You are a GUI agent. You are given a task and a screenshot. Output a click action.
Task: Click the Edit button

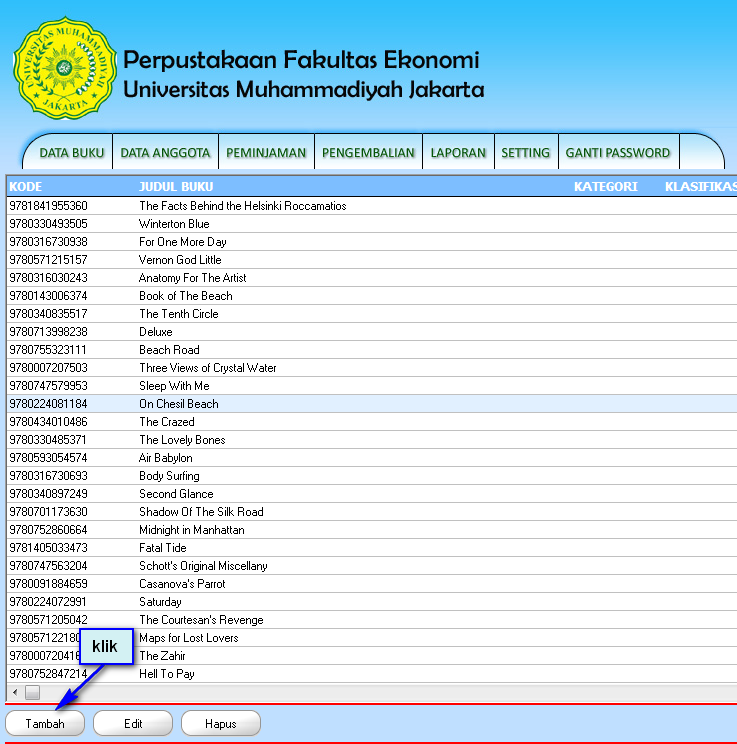[x=133, y=724]
